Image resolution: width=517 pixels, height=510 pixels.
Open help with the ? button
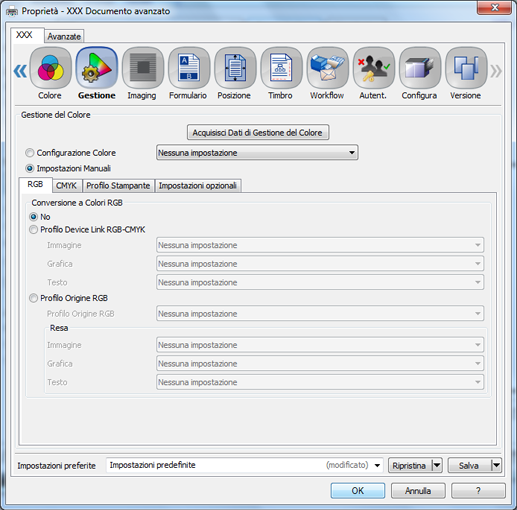pyautogui.click(x=478, y=491)
